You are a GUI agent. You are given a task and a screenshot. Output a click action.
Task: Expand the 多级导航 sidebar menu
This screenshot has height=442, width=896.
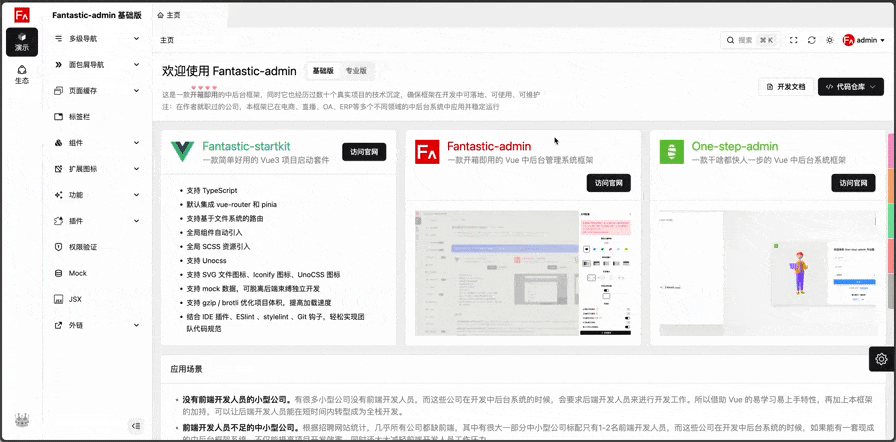click(95, 38)
